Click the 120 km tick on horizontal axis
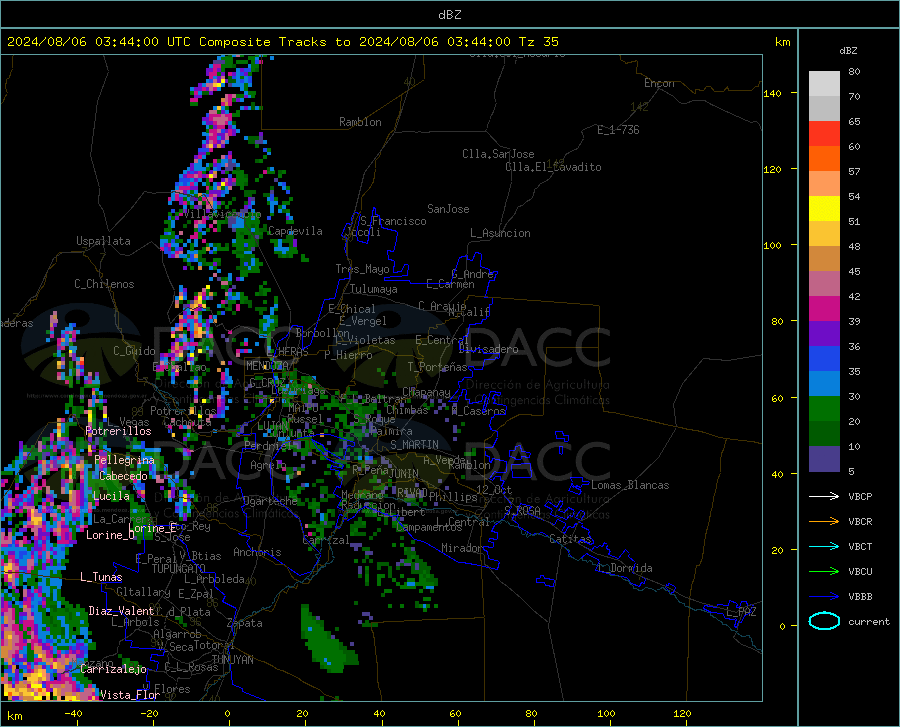The image size is (900, 727). [682, 714]
